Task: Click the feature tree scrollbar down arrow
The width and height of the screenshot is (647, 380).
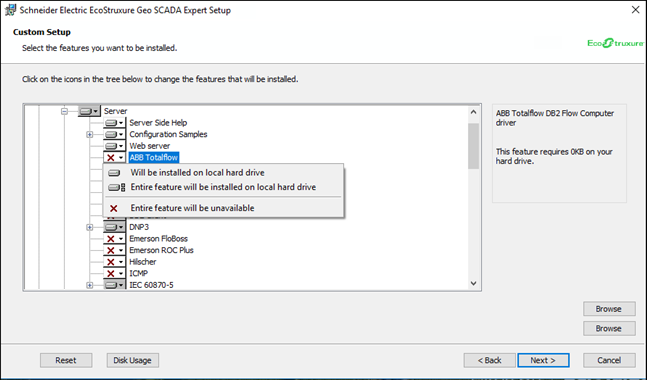Action: 473,283
